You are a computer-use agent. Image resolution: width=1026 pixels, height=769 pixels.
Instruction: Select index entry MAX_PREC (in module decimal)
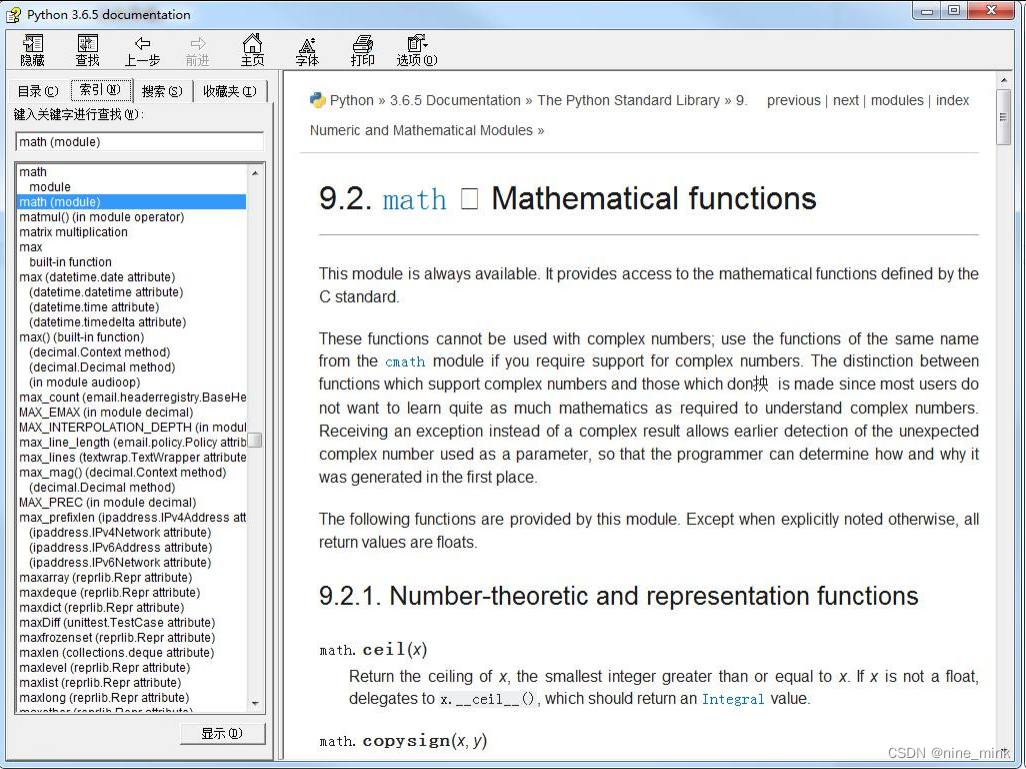(x=107, y=503)
